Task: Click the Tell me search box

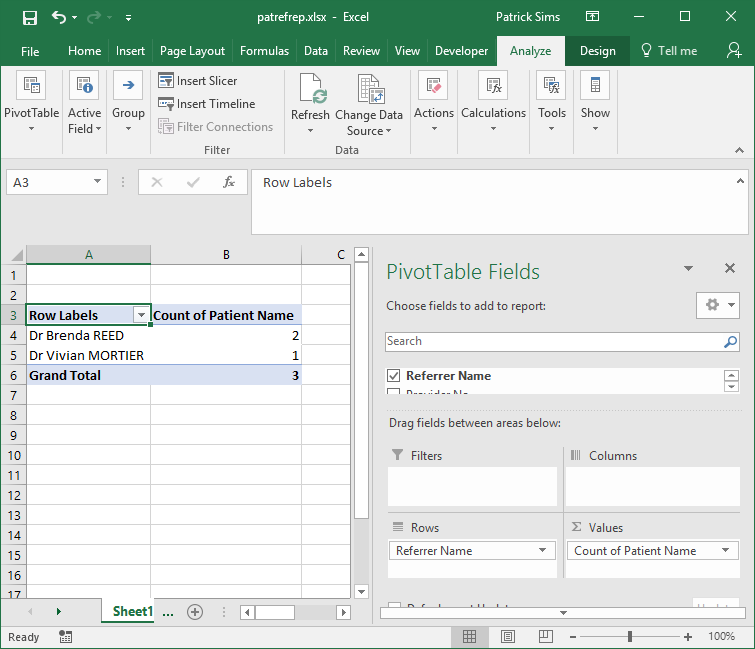Action: pos(669,51)
